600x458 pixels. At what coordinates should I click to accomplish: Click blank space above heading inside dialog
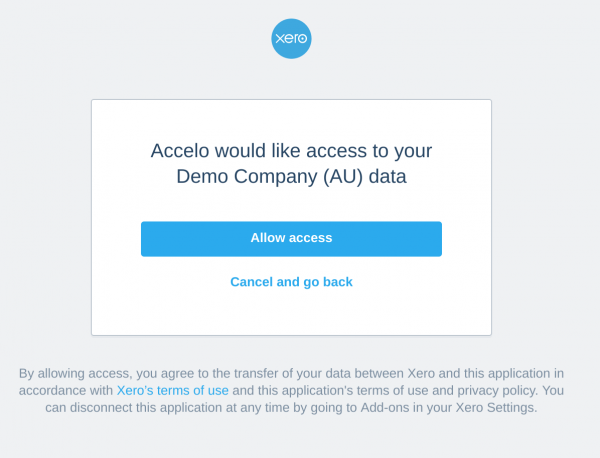[291, 118]
